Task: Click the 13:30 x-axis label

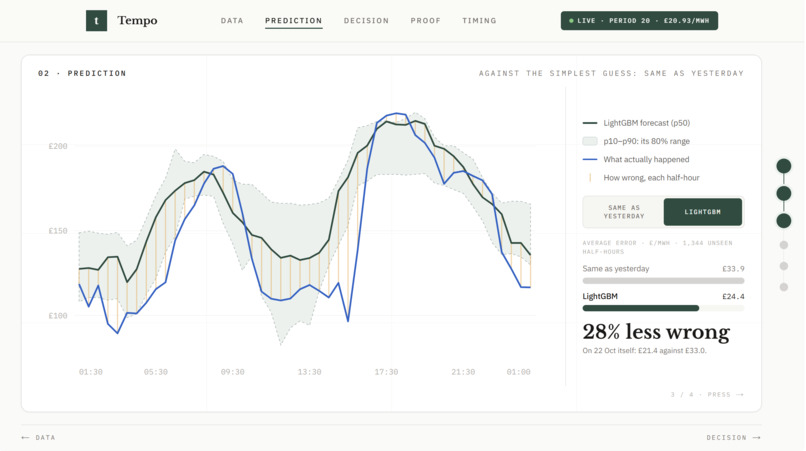Action: click(x=309, y=372)
